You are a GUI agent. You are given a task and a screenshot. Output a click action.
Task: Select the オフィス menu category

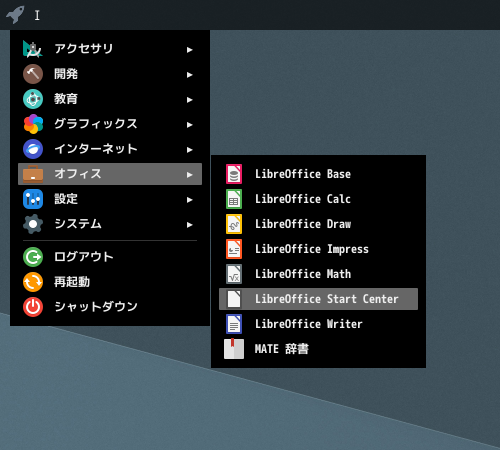coord(110,174)
